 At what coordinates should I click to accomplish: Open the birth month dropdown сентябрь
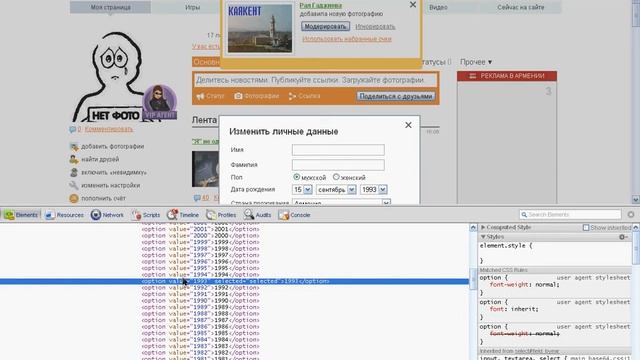(336, 190)
